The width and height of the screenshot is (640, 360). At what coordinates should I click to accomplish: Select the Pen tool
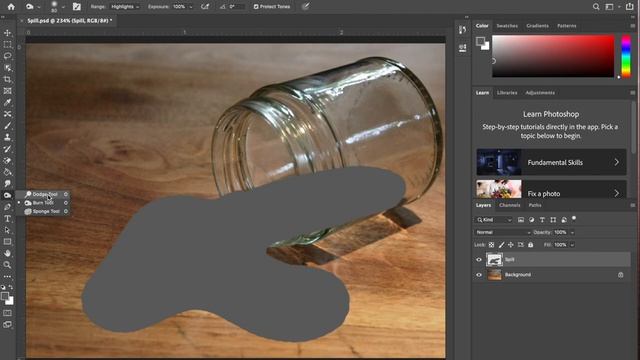pos(7,207)
